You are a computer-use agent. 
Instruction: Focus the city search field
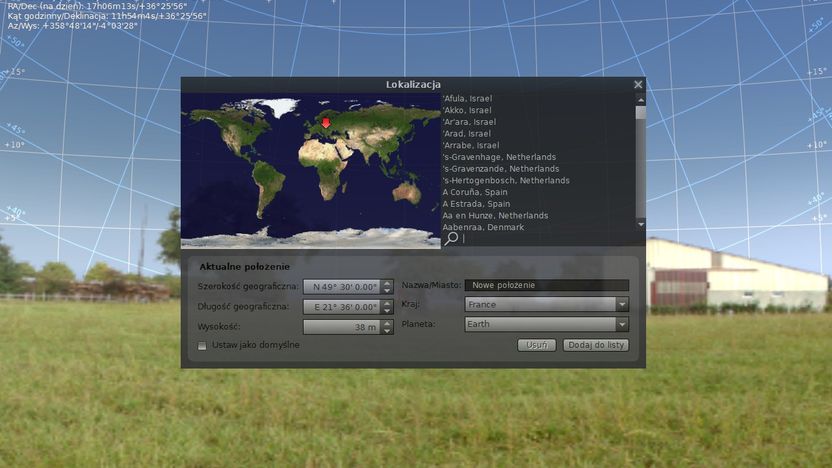coord(547,239)
